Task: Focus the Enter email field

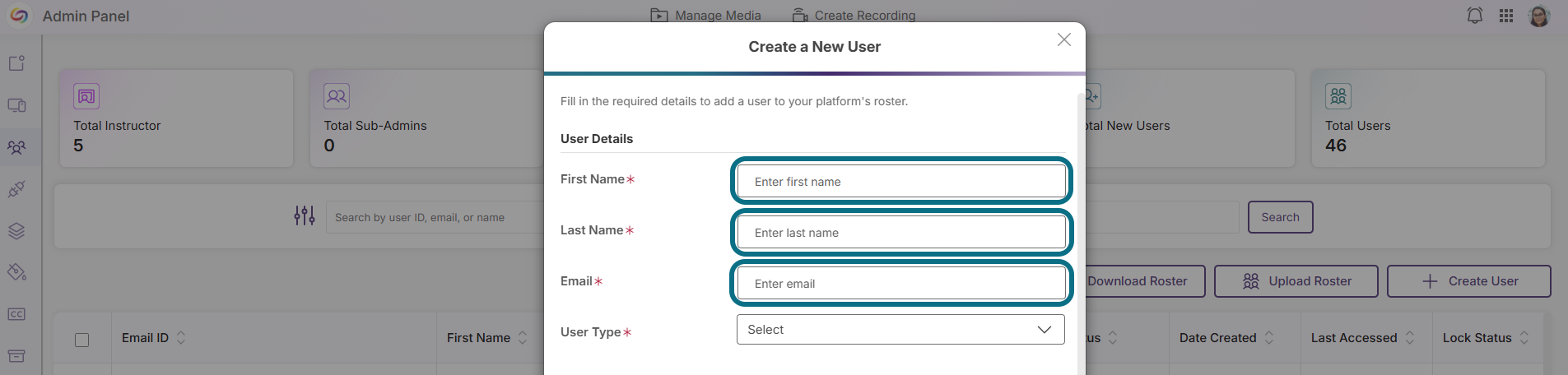Action: 901,283
